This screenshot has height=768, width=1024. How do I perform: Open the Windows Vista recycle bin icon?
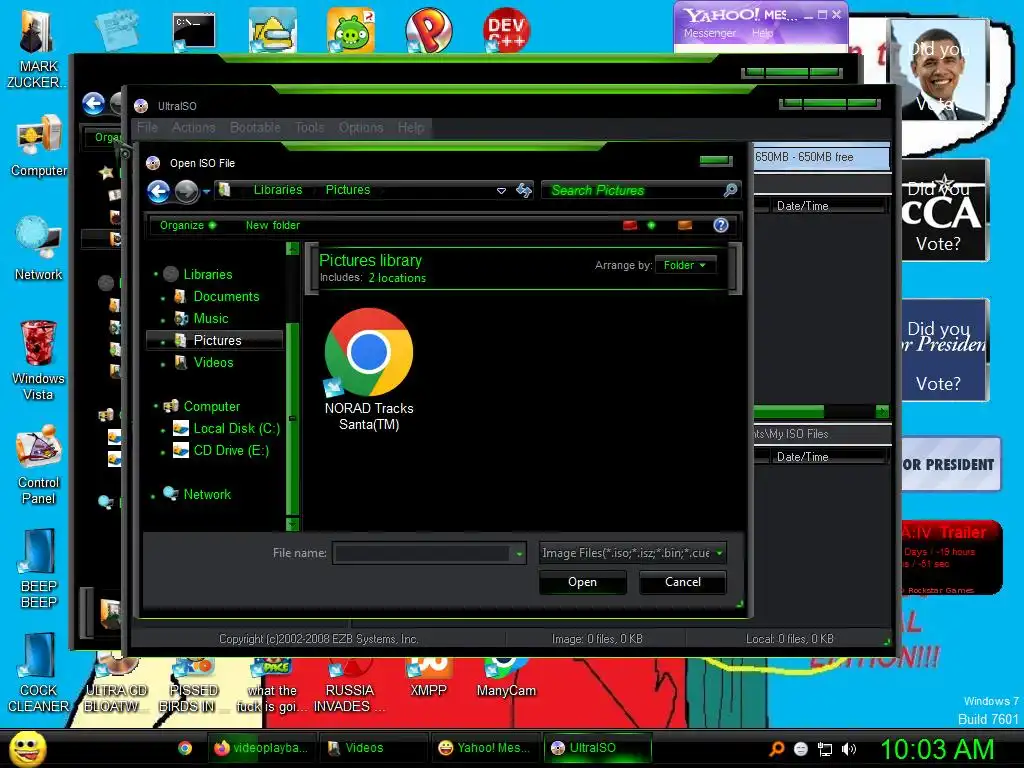tap(38, 360)
